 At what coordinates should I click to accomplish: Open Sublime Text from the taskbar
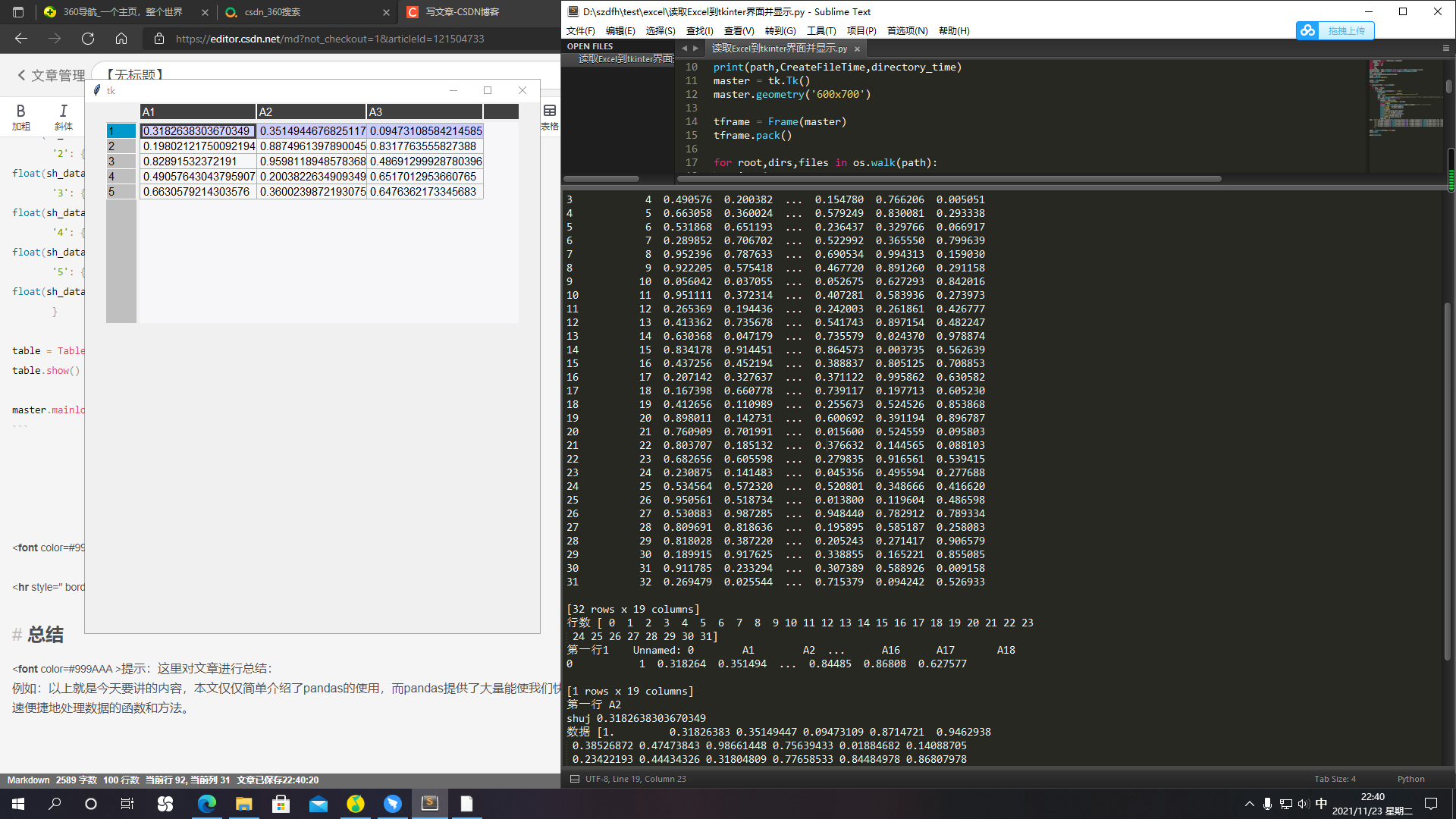tap(430, 803)
